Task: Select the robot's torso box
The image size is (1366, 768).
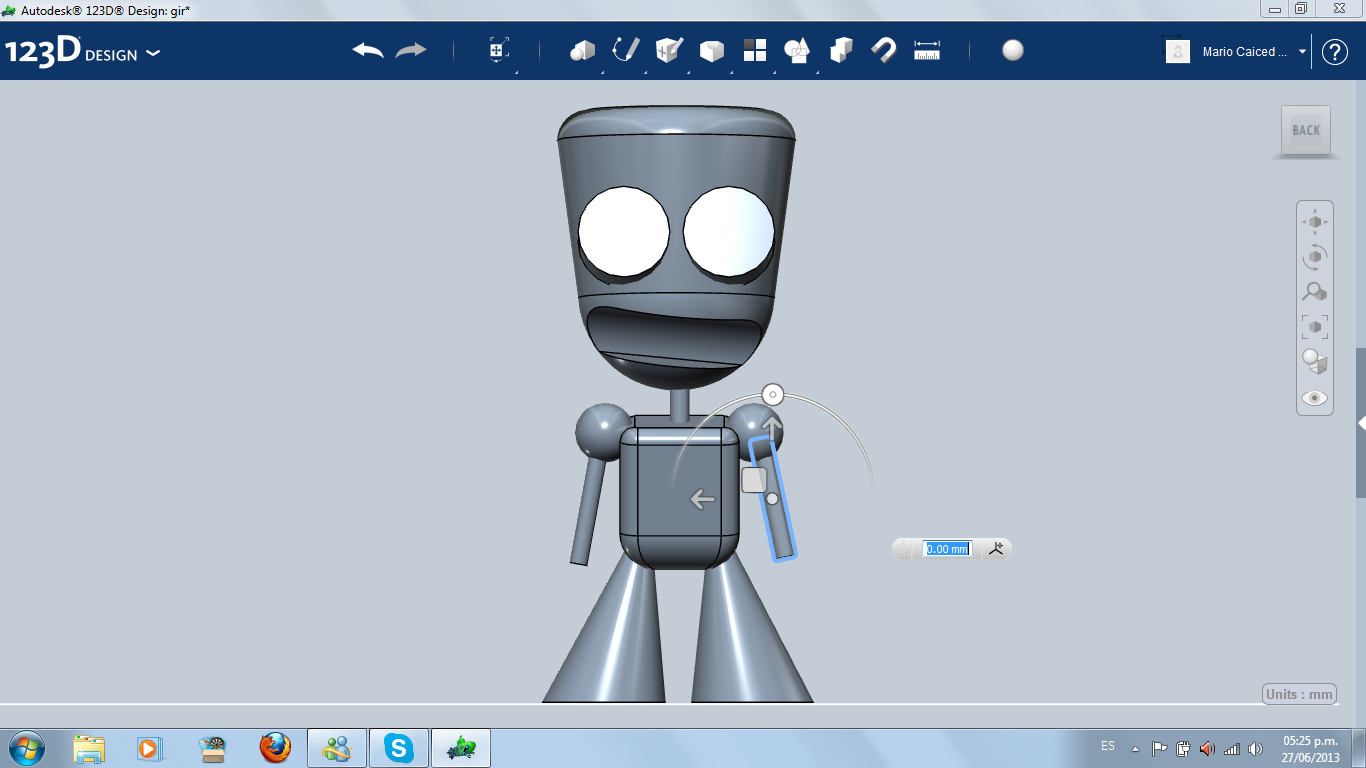Action: [679, 494]
